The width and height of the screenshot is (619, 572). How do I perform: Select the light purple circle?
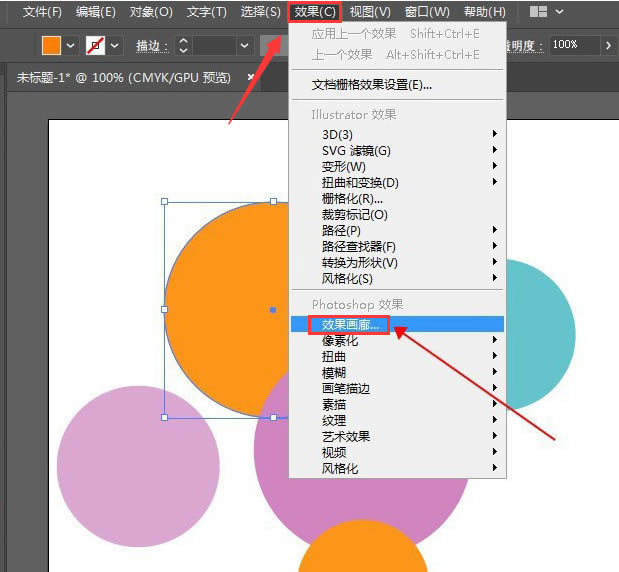click(x=138, y=466)
